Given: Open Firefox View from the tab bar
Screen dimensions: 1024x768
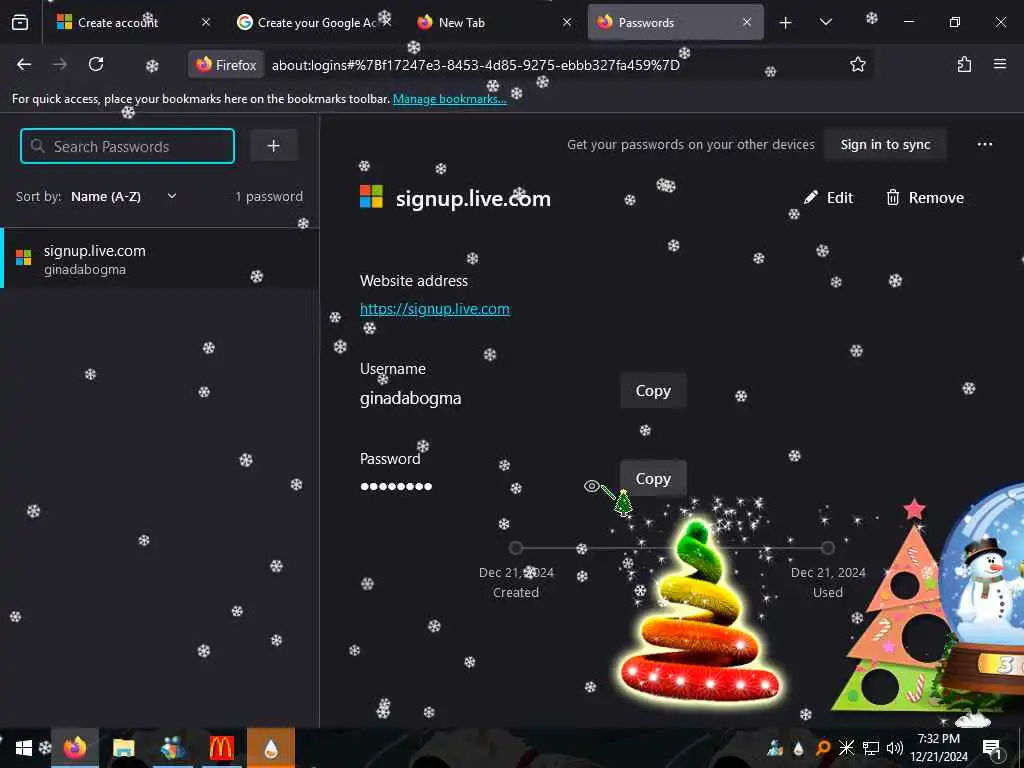Looking at the screenshot, I should click(20, 22).
